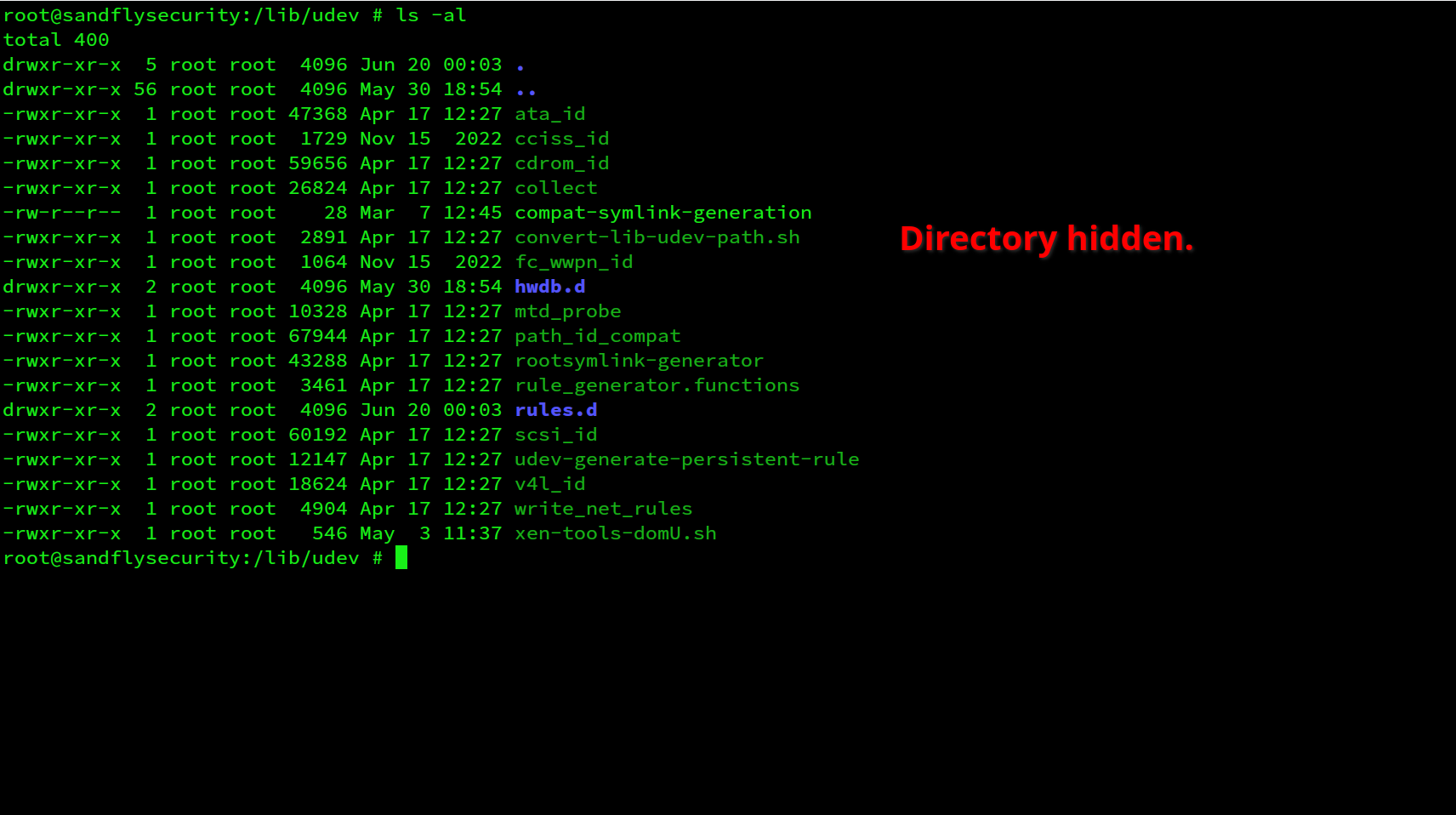Click write_net_rules filename
Screen dimensions: 1456x815
[x=603, y=509]
